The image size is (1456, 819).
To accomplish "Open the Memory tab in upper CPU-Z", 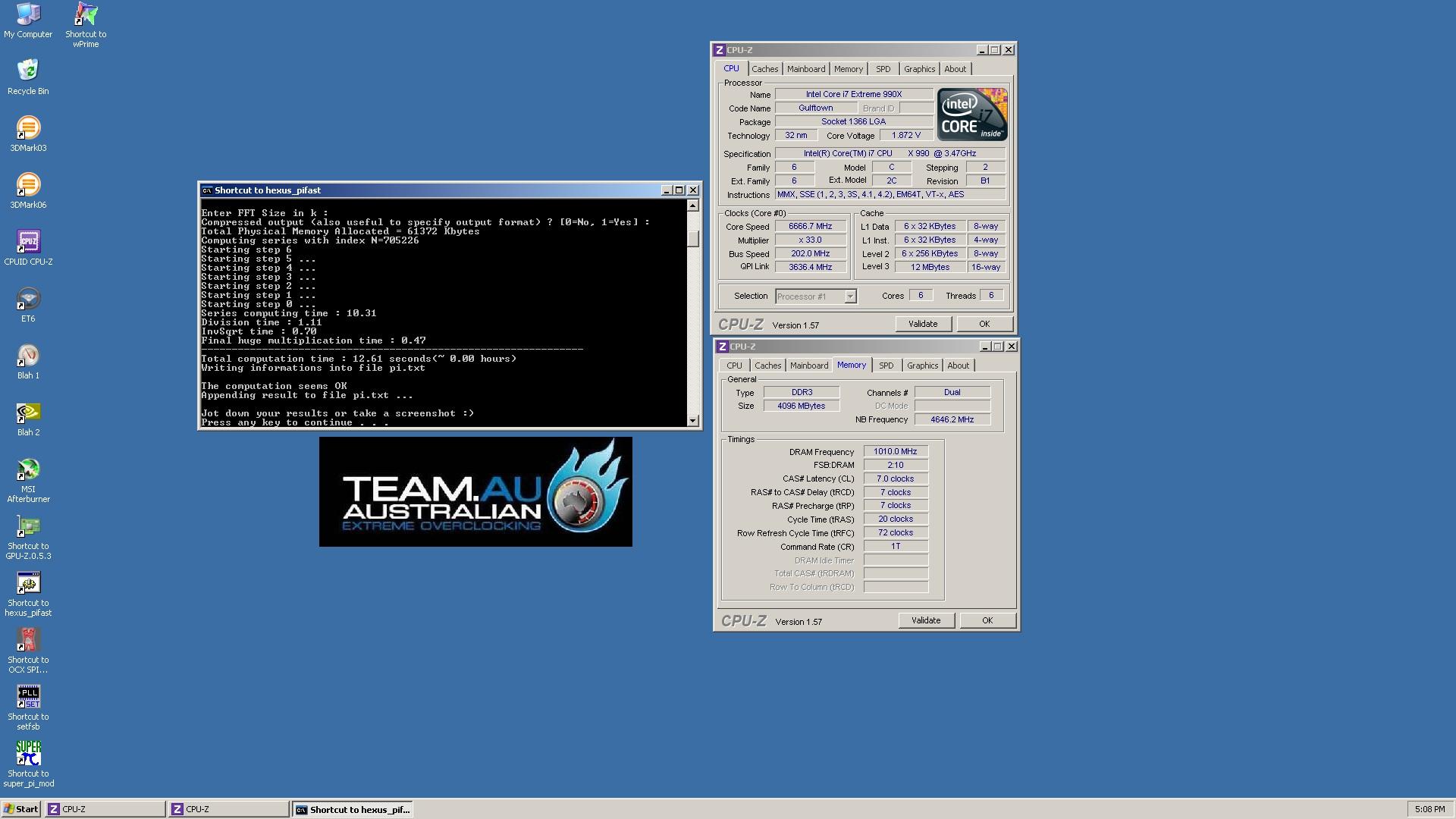I will pyautogui.click(x=848, y=69).
